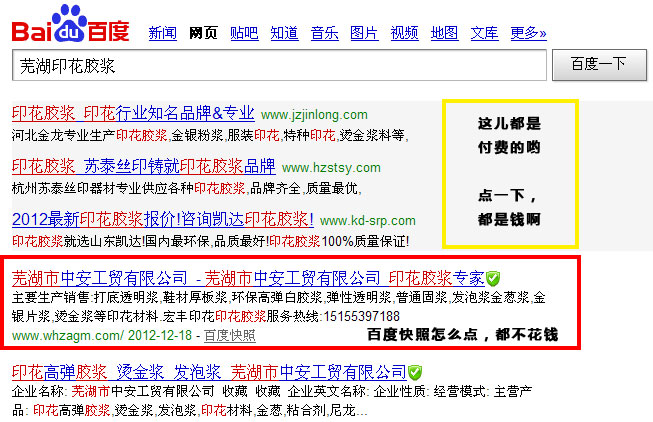Switch to the 图片 tab

(x=364, y=33)
